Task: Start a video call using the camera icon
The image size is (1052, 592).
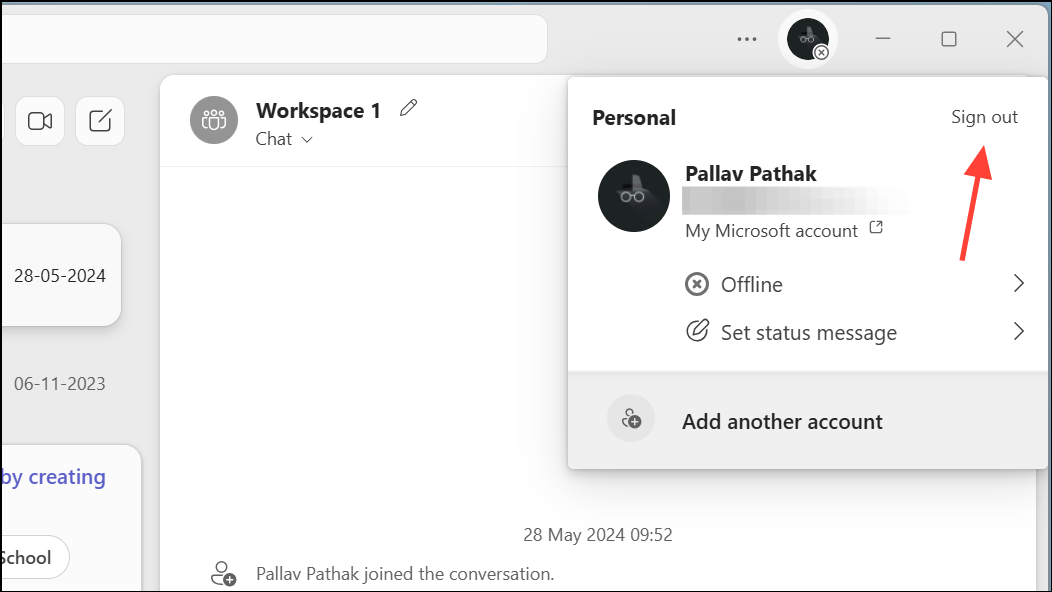Action: coord(40,120)
